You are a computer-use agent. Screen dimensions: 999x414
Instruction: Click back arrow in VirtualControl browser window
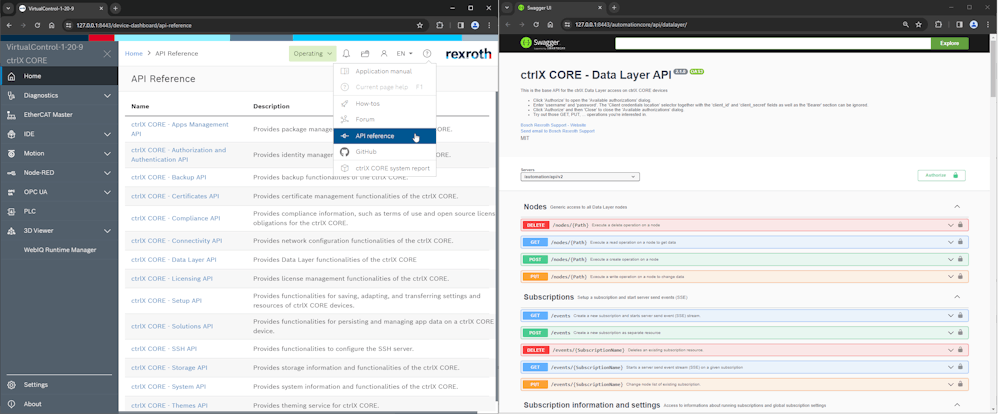click(10, 25)
